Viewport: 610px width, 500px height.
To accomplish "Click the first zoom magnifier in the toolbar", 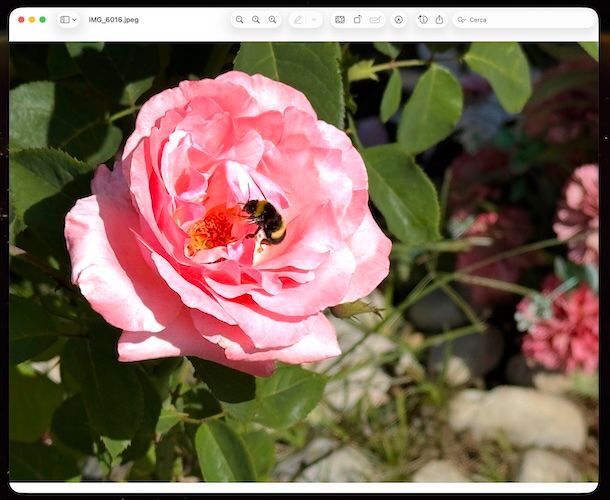I will [x=239, y=19].
